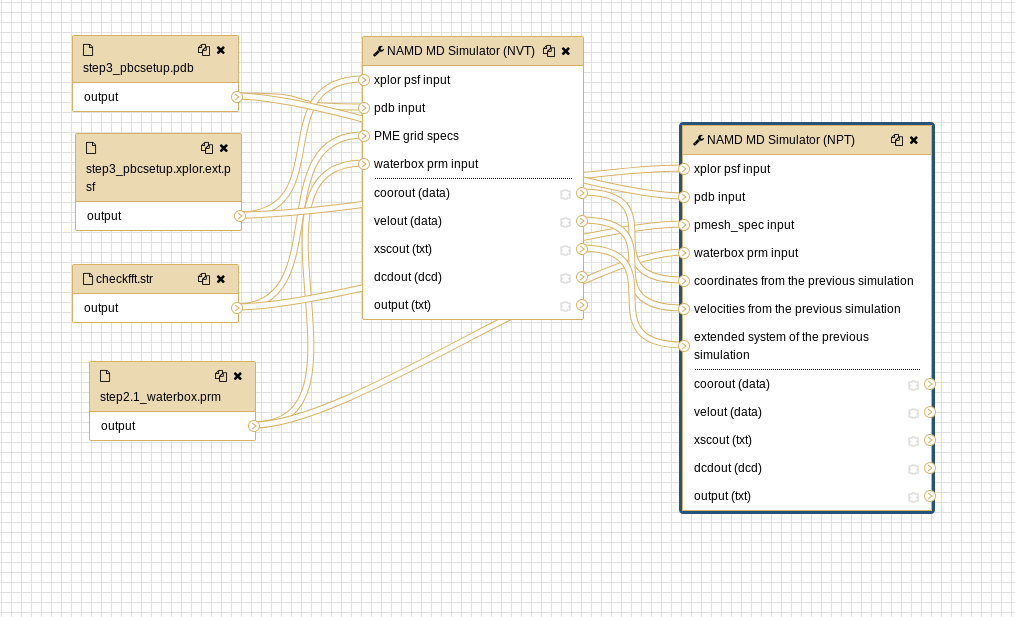
Task: Click the output connector of step3_pbcsetup.xplor.ext.psf
Action: click(240, 216)
